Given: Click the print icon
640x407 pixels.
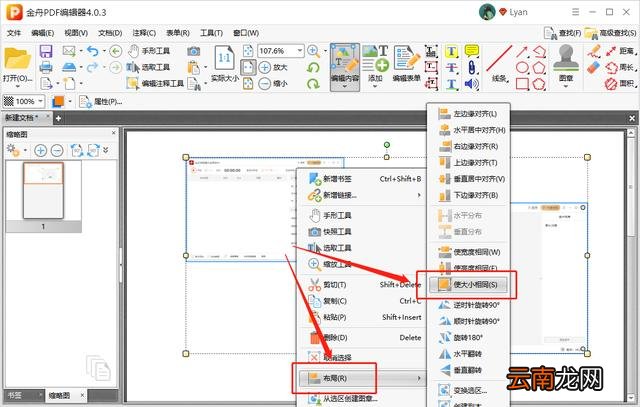Looking at the screenshot, I should pos(46,67).
